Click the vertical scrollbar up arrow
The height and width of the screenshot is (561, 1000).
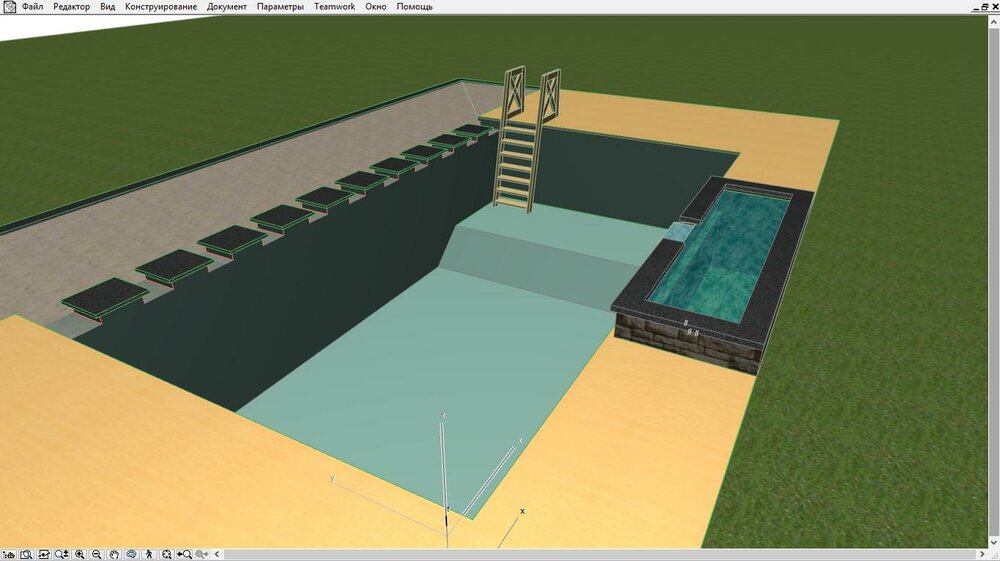994,21
